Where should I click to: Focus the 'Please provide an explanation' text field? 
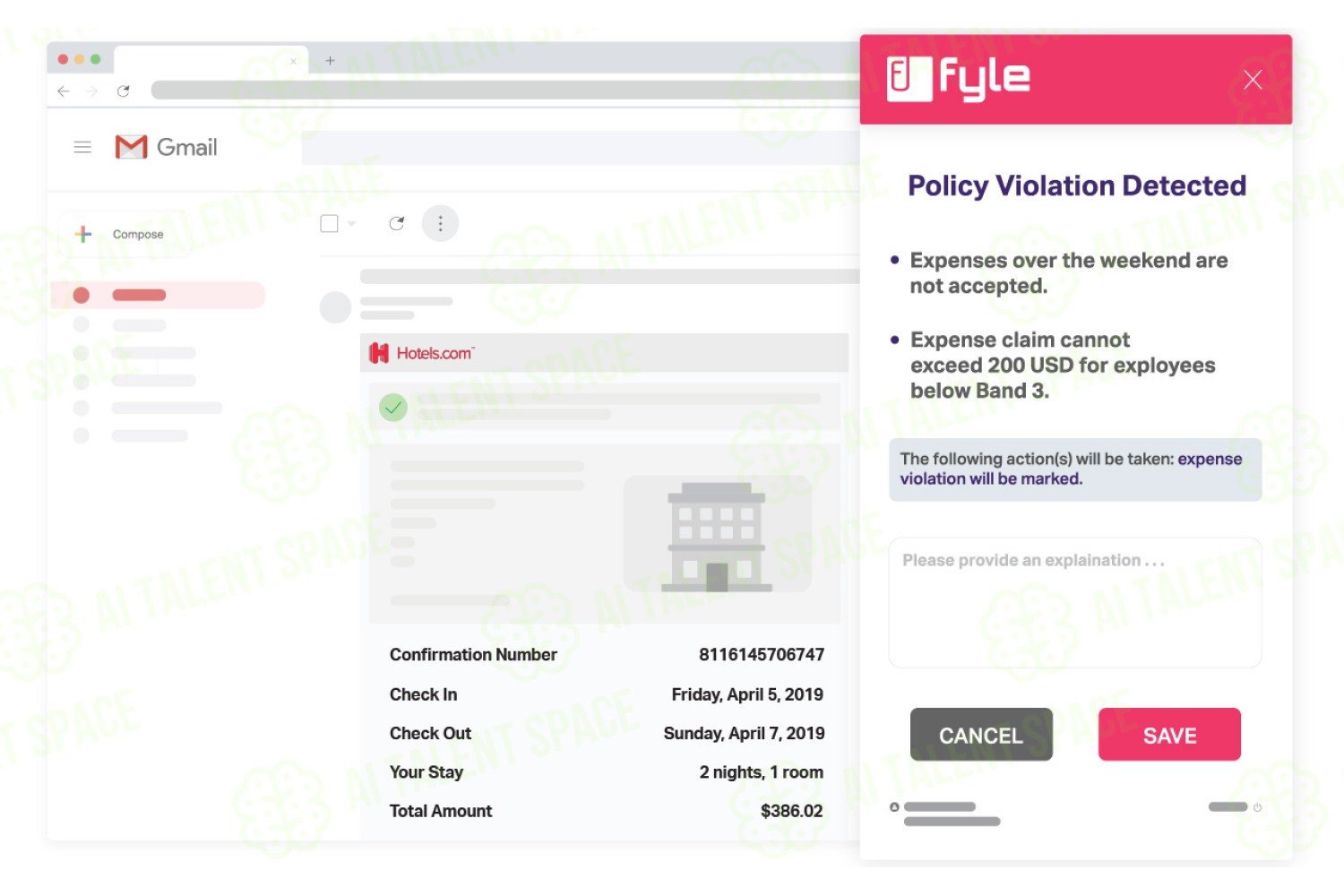tap(1075, 602)
